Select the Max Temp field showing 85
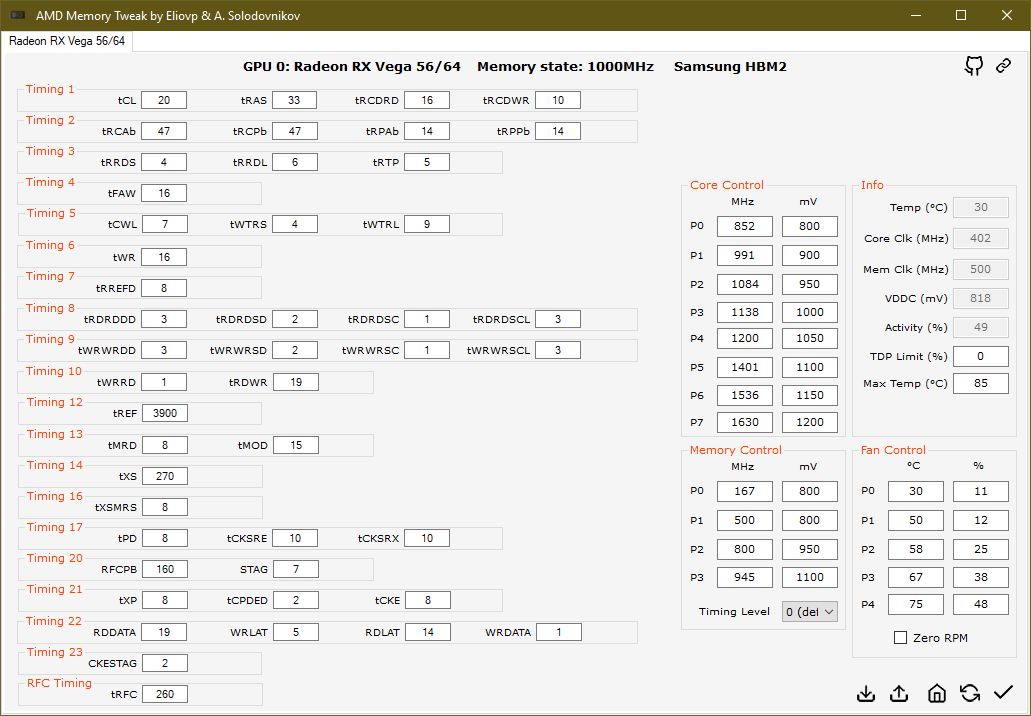1031x716 pixels. [x=980, y=383]
